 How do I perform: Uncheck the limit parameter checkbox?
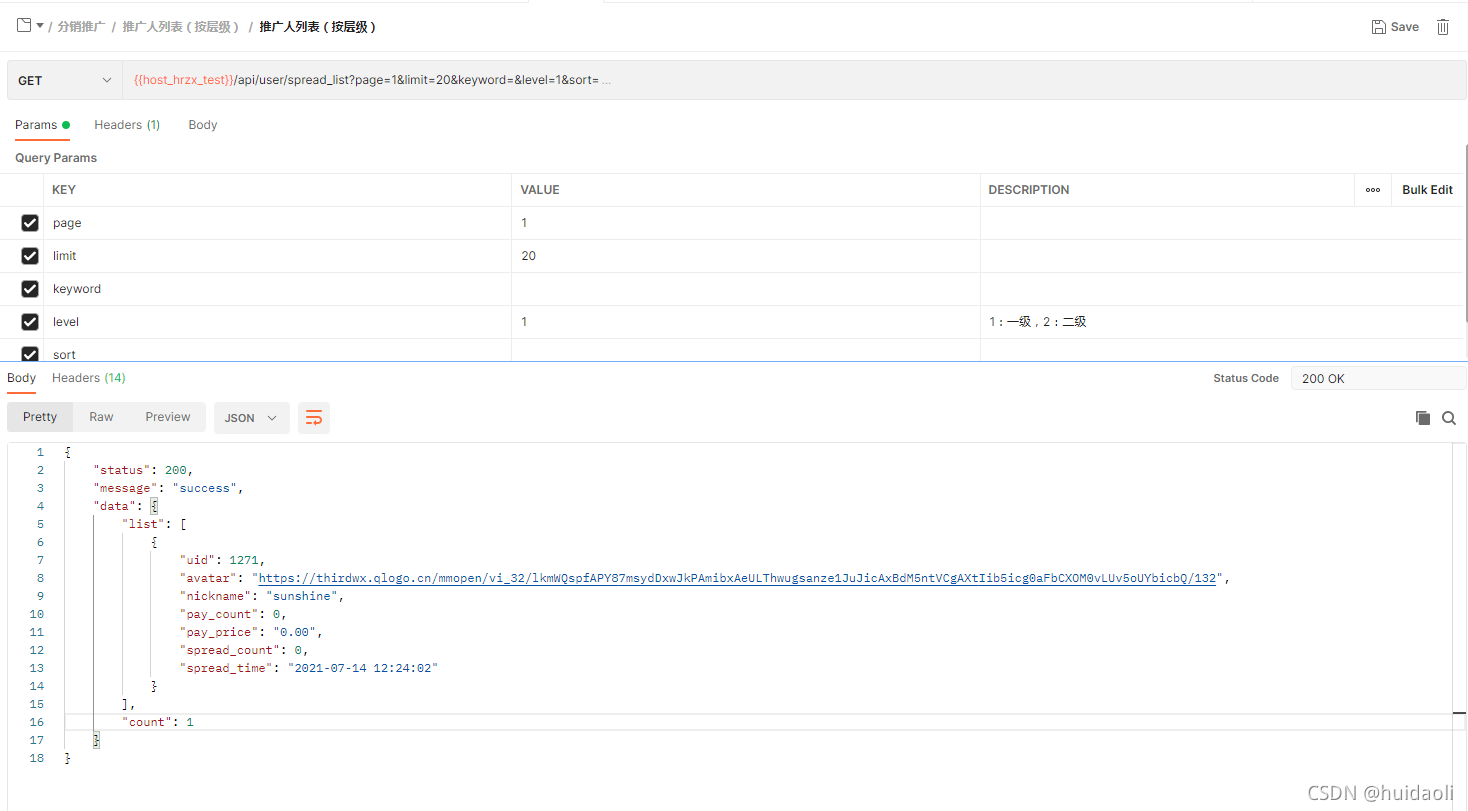click(30, 256)
